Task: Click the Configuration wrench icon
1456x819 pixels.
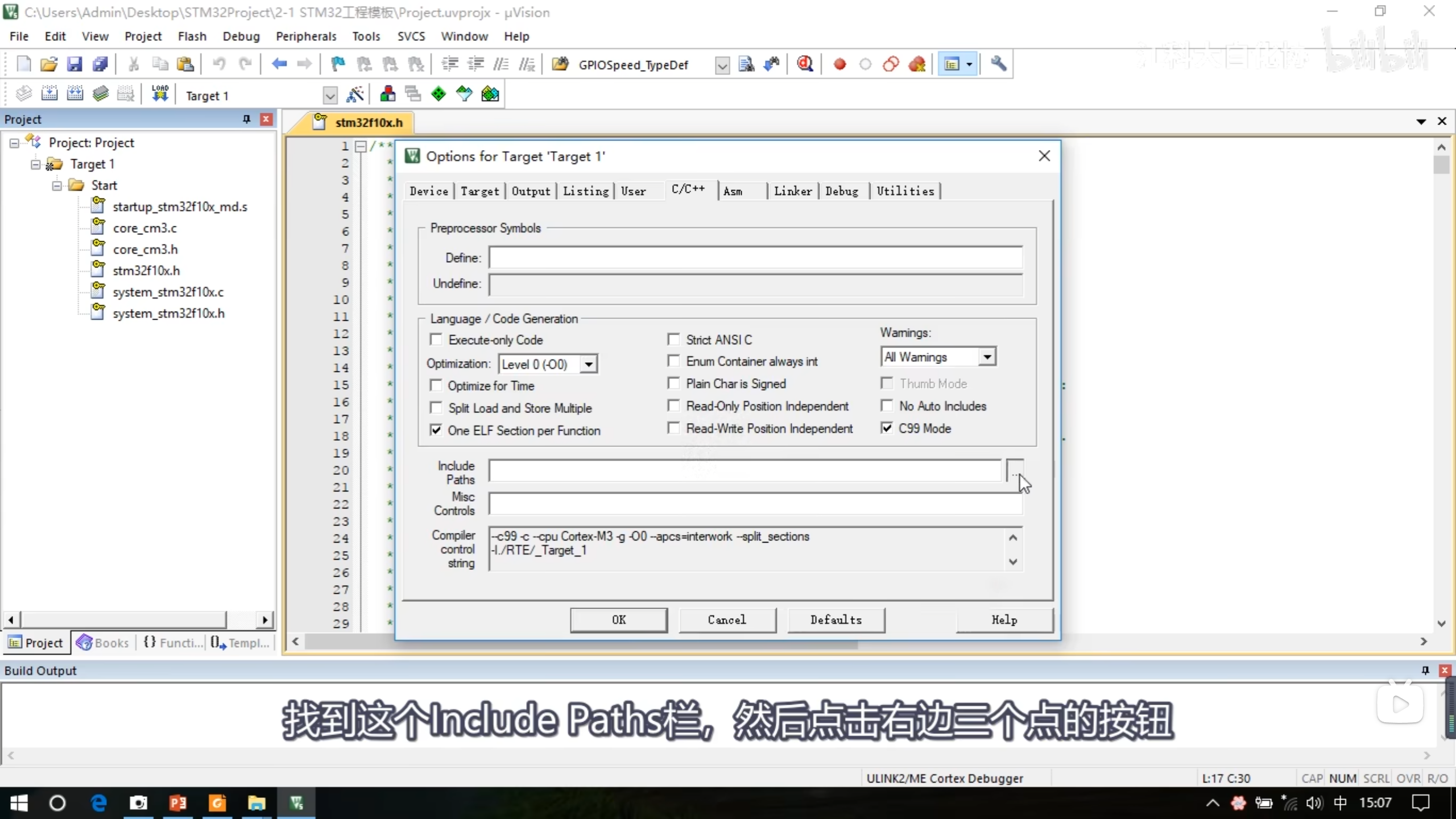Action: (x=998, y=64)
